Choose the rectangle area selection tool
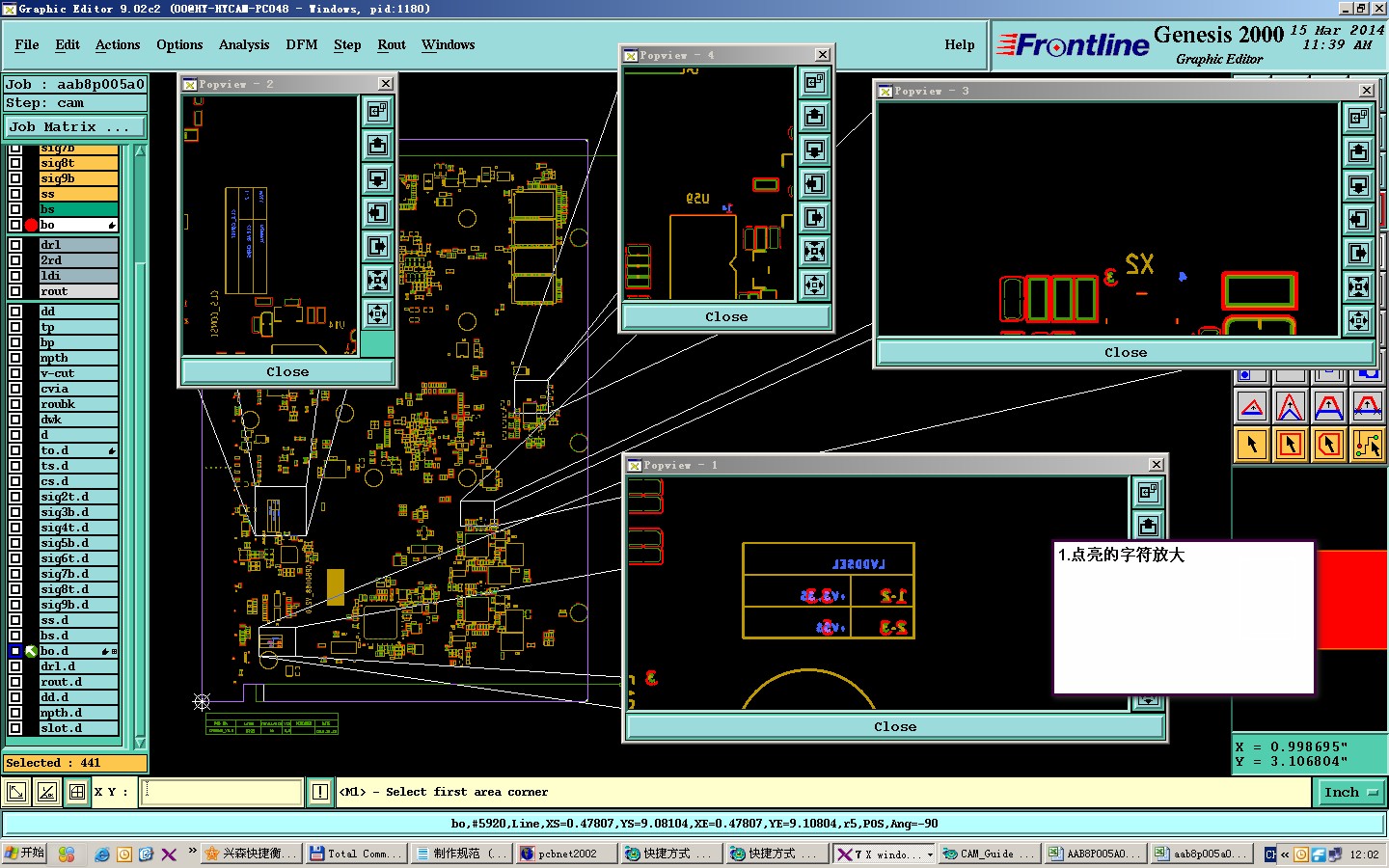The width and height of the screenshot is (1389, 868). point(1291,445)
